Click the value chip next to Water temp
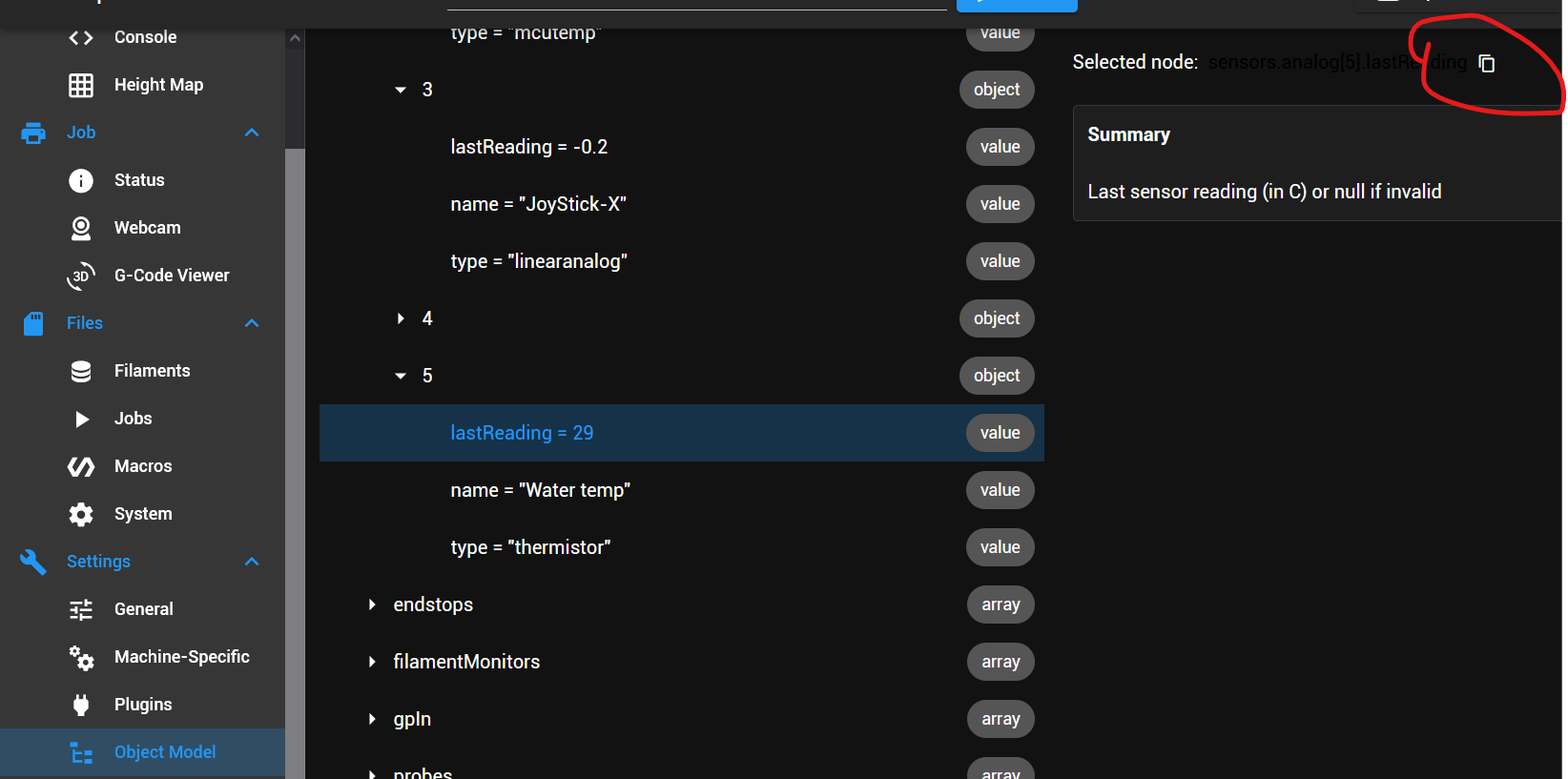Viewport: 1568px width, 779px height. [1001, 490]
